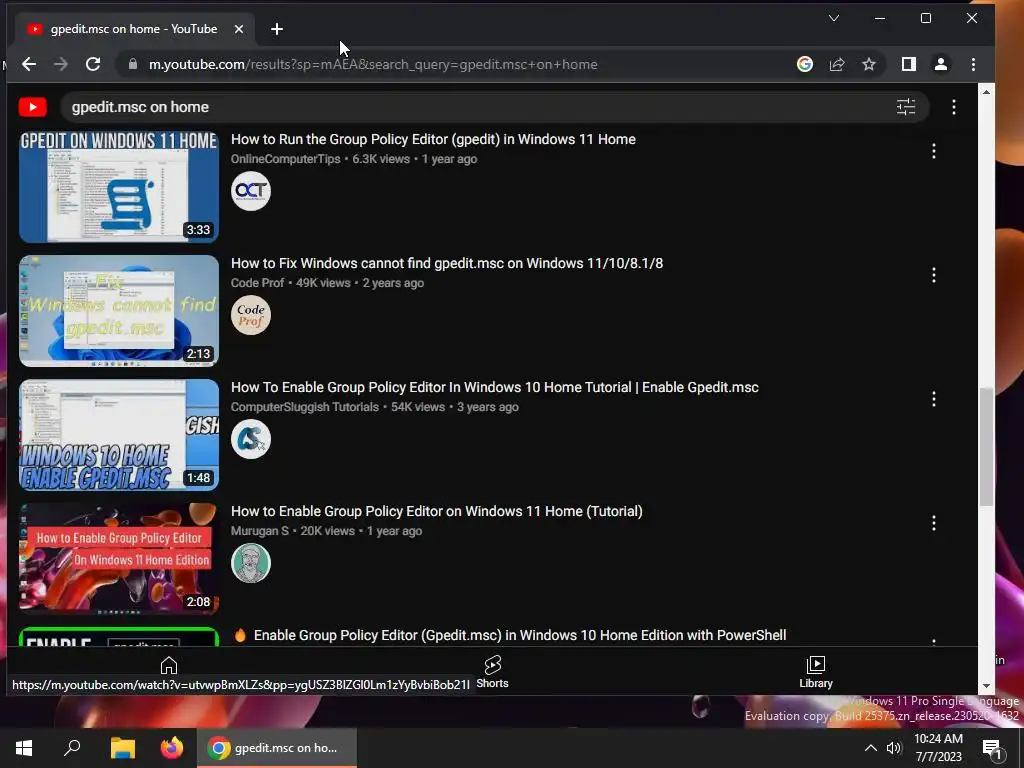Viewport: 1024px width, 768px height.
Task: Open Windows Start menu
Action: point(24,748)
